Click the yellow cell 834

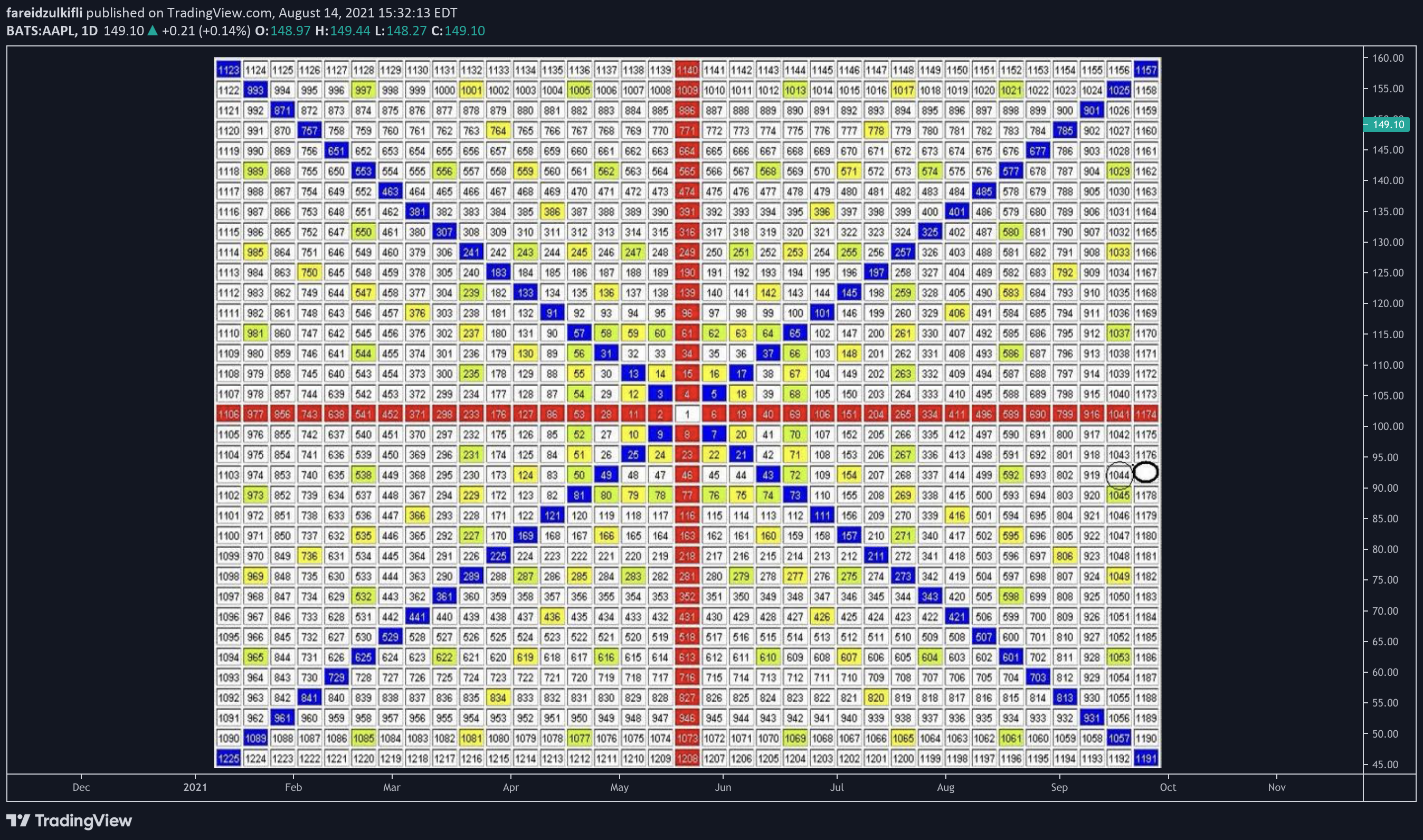(498, 698)
